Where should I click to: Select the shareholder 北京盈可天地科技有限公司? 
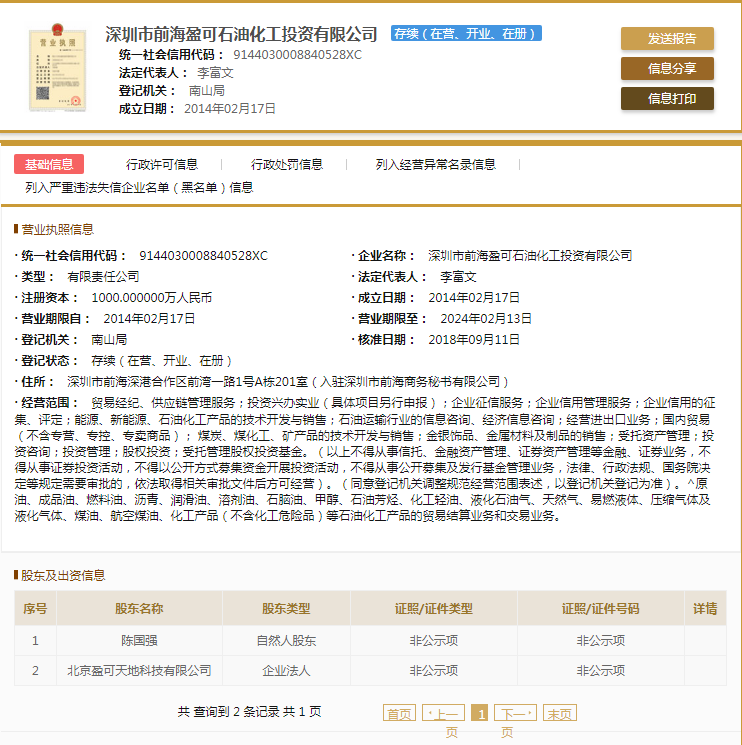[139, 670]
